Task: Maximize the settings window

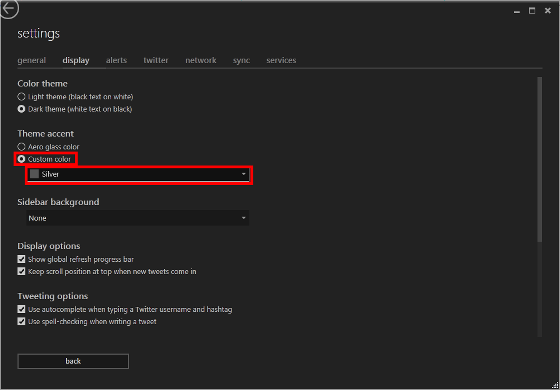Action: pos(532,11)
